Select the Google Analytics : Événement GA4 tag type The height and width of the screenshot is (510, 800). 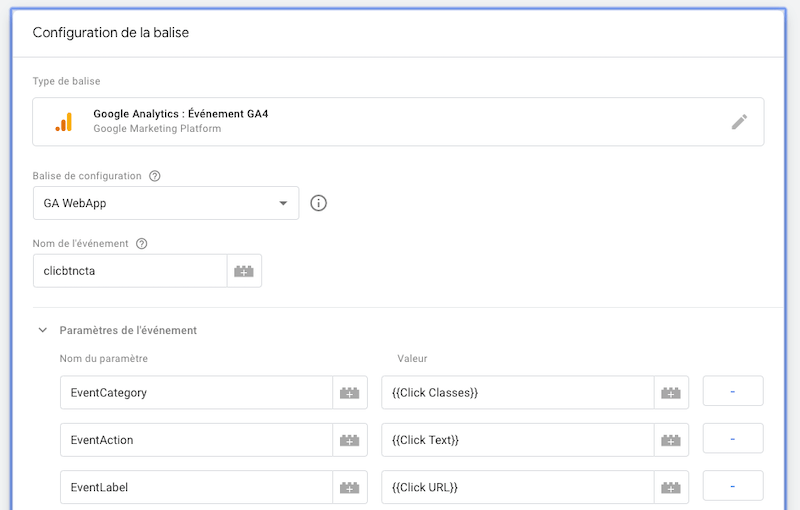click(x=398, y=122)
